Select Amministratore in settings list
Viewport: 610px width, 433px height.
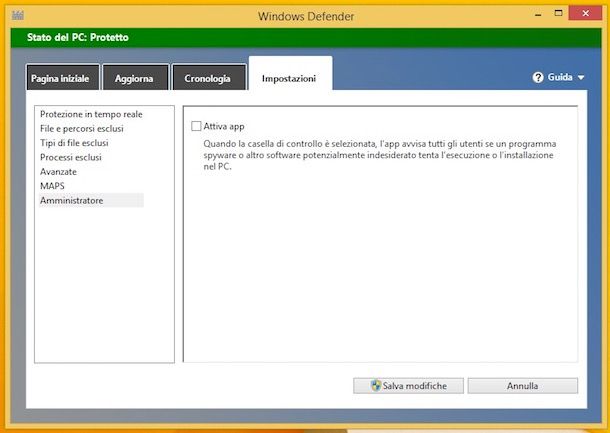pos(91,200)
